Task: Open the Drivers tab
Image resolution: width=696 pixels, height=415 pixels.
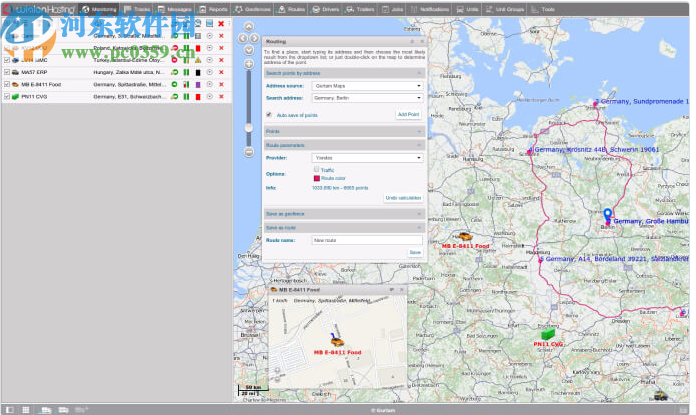Action: tap(326, 9)
